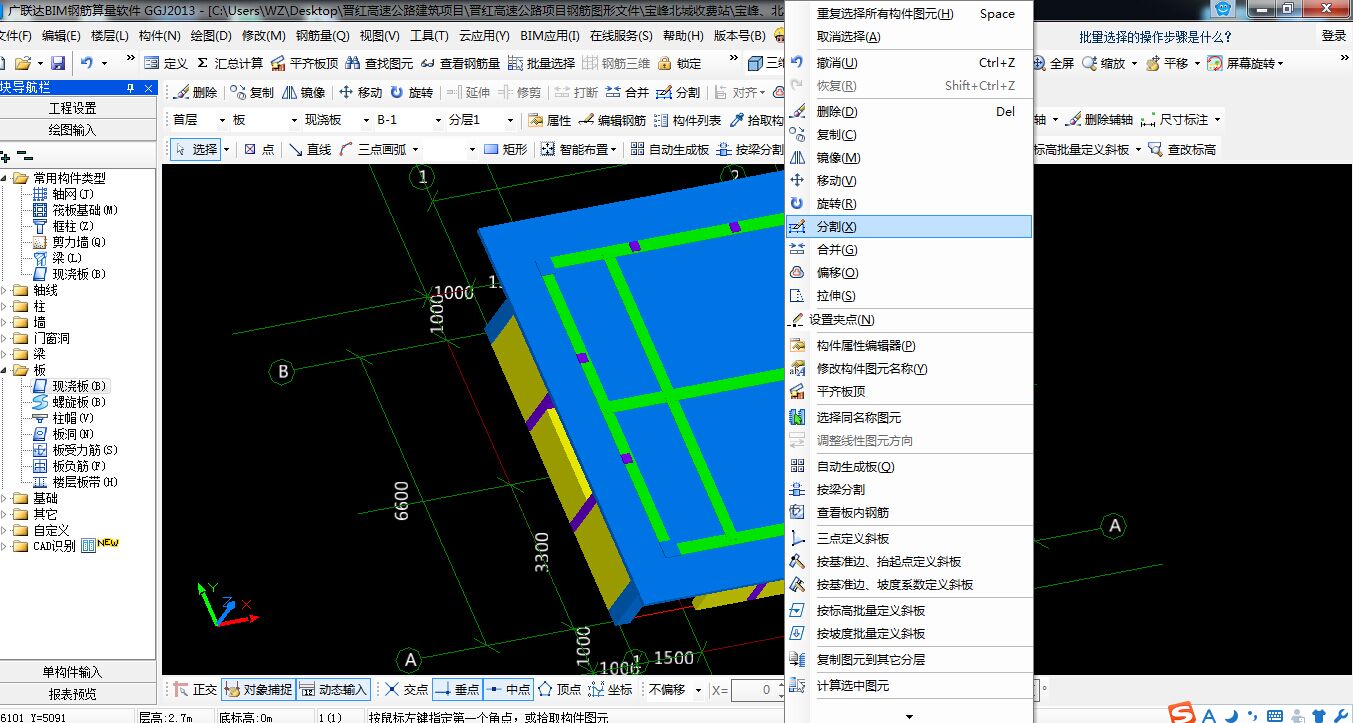Click the 删除 tool in edit toolbar

tap(195, 92)
